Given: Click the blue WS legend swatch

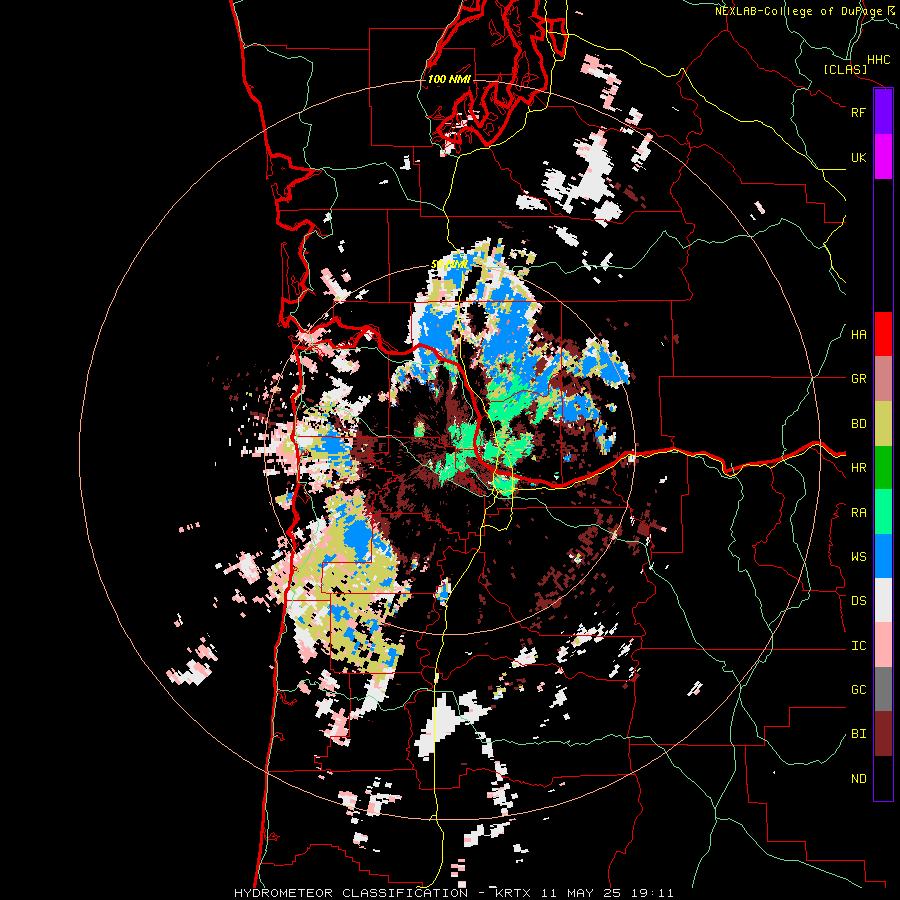Looking at the screenshot, I should click(883, 556).
